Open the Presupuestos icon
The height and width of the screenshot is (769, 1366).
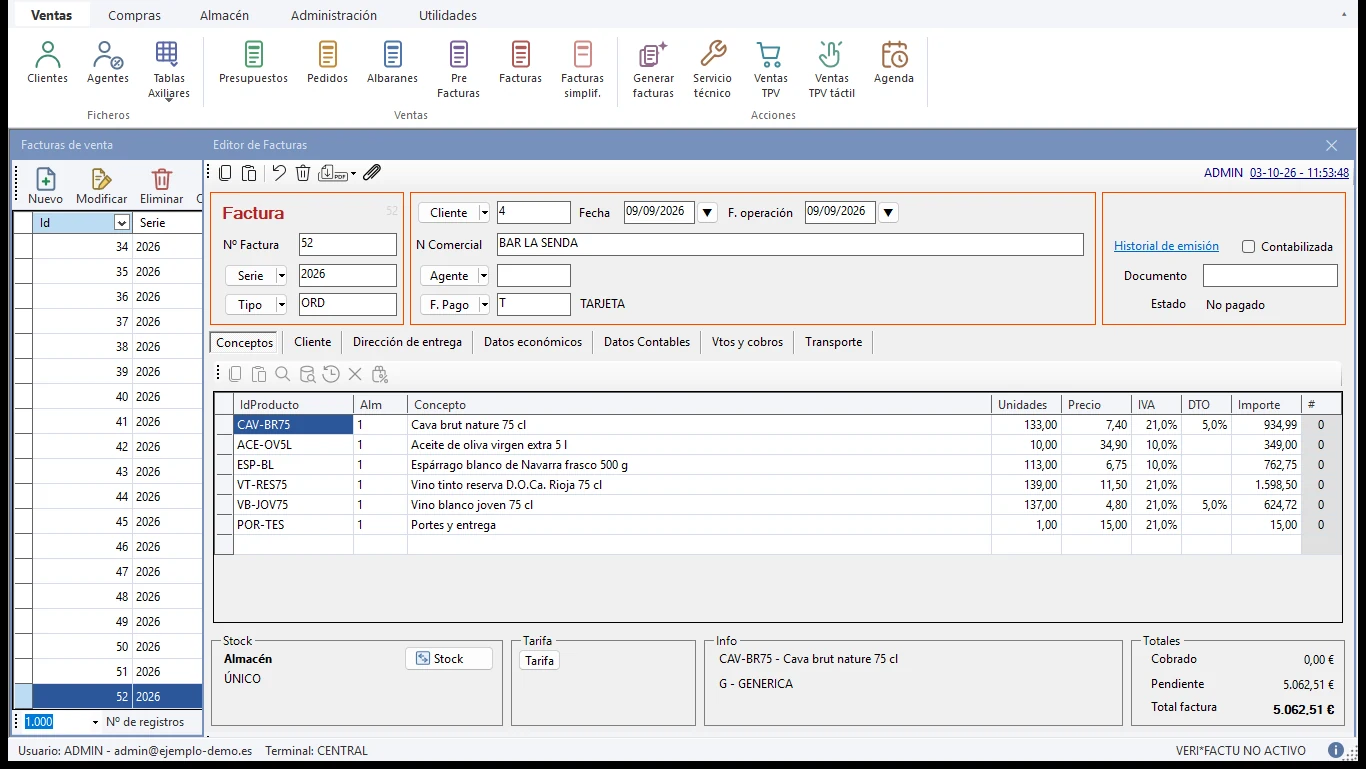click(253, 62)
